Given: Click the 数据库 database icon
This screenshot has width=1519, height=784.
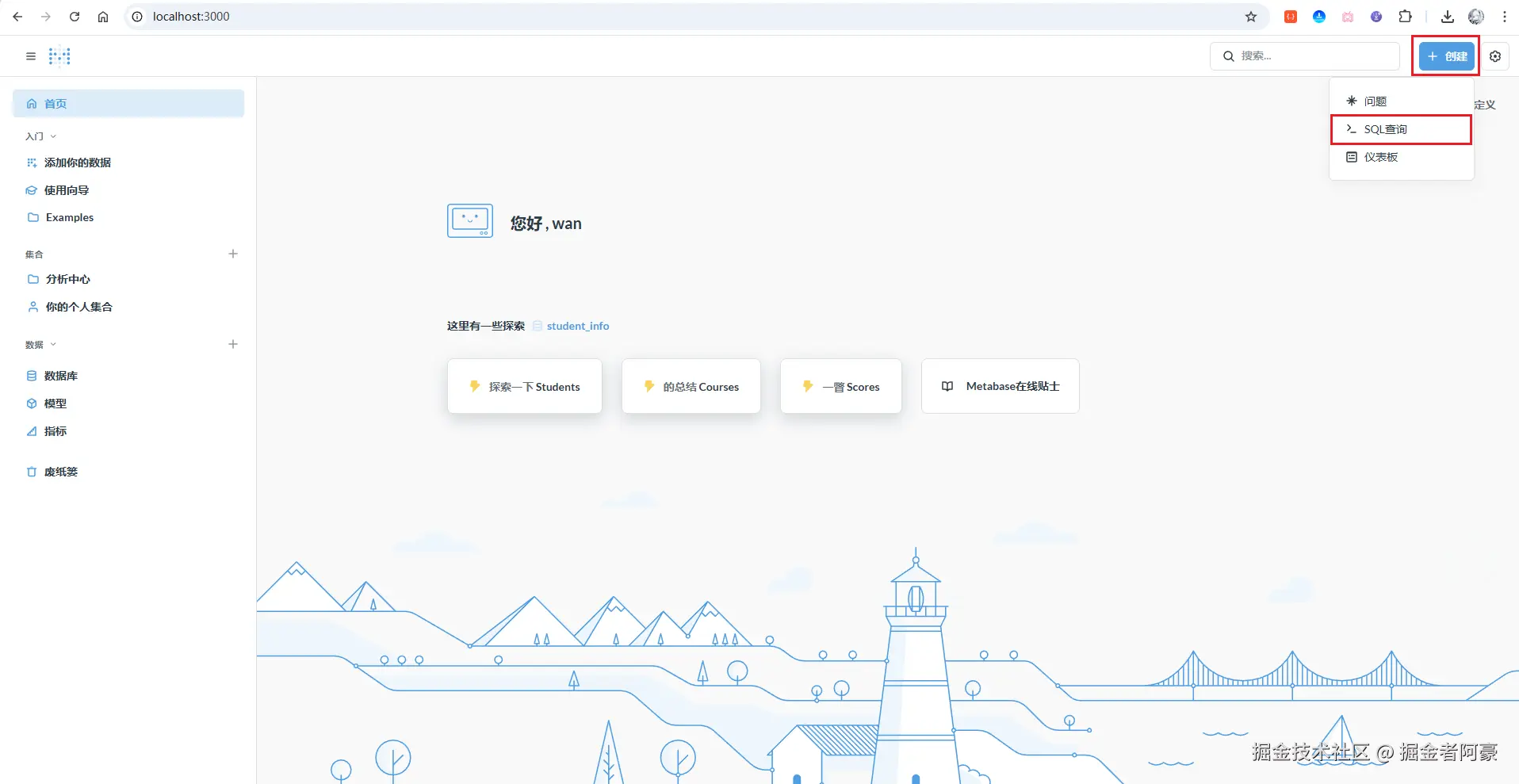Looking at the screenshot, I should pyautogui.click(x=32, y=376).
